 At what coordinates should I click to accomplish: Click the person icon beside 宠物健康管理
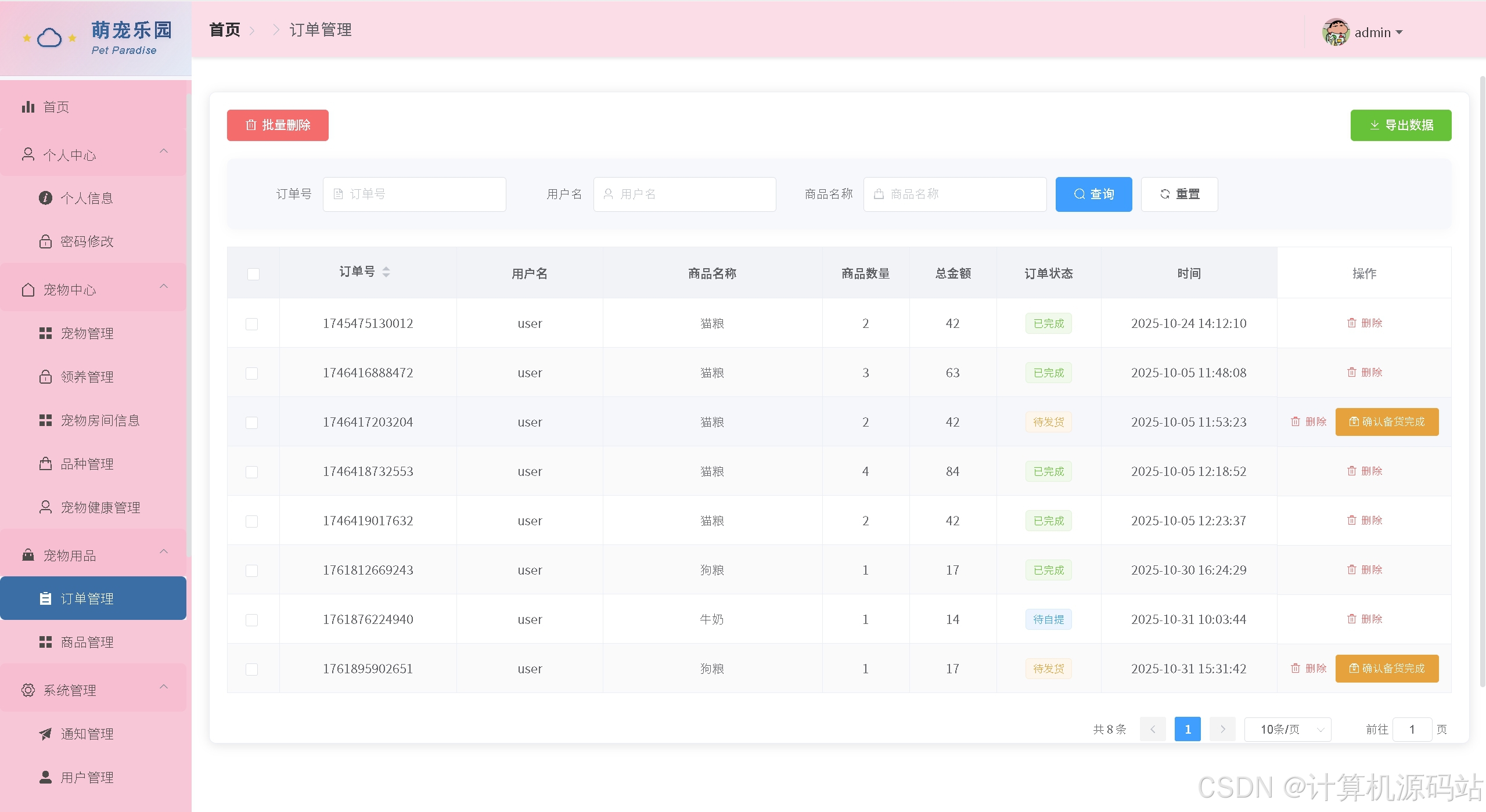pyautogui.click(x=45, y=507)
